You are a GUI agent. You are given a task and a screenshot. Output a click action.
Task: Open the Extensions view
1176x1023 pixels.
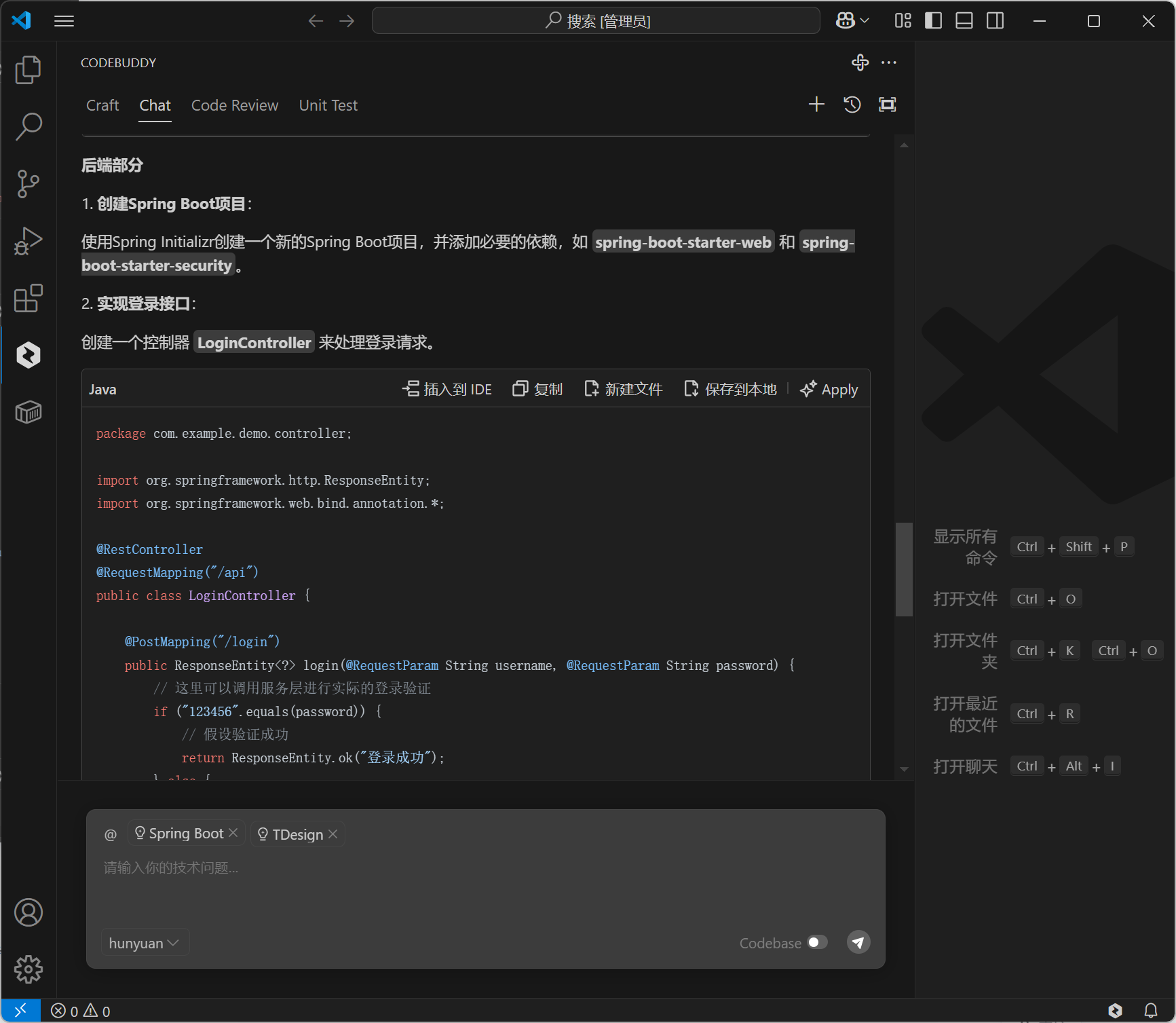(29, 298)
